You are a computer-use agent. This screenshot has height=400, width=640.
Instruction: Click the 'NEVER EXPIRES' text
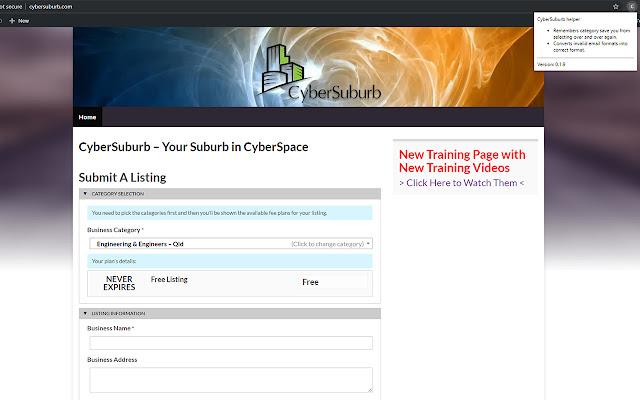(x=119, y=283)
